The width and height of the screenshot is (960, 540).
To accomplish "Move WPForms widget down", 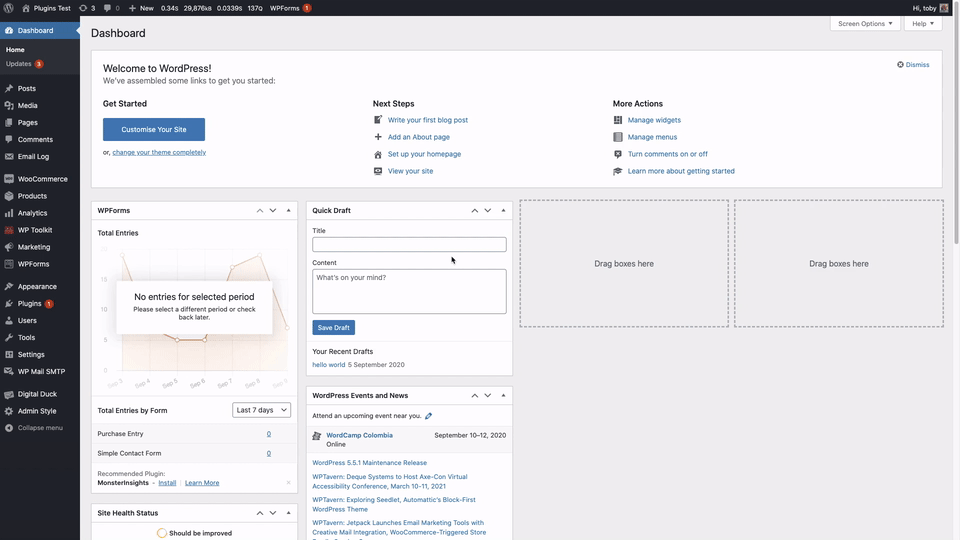I will 273,211.
